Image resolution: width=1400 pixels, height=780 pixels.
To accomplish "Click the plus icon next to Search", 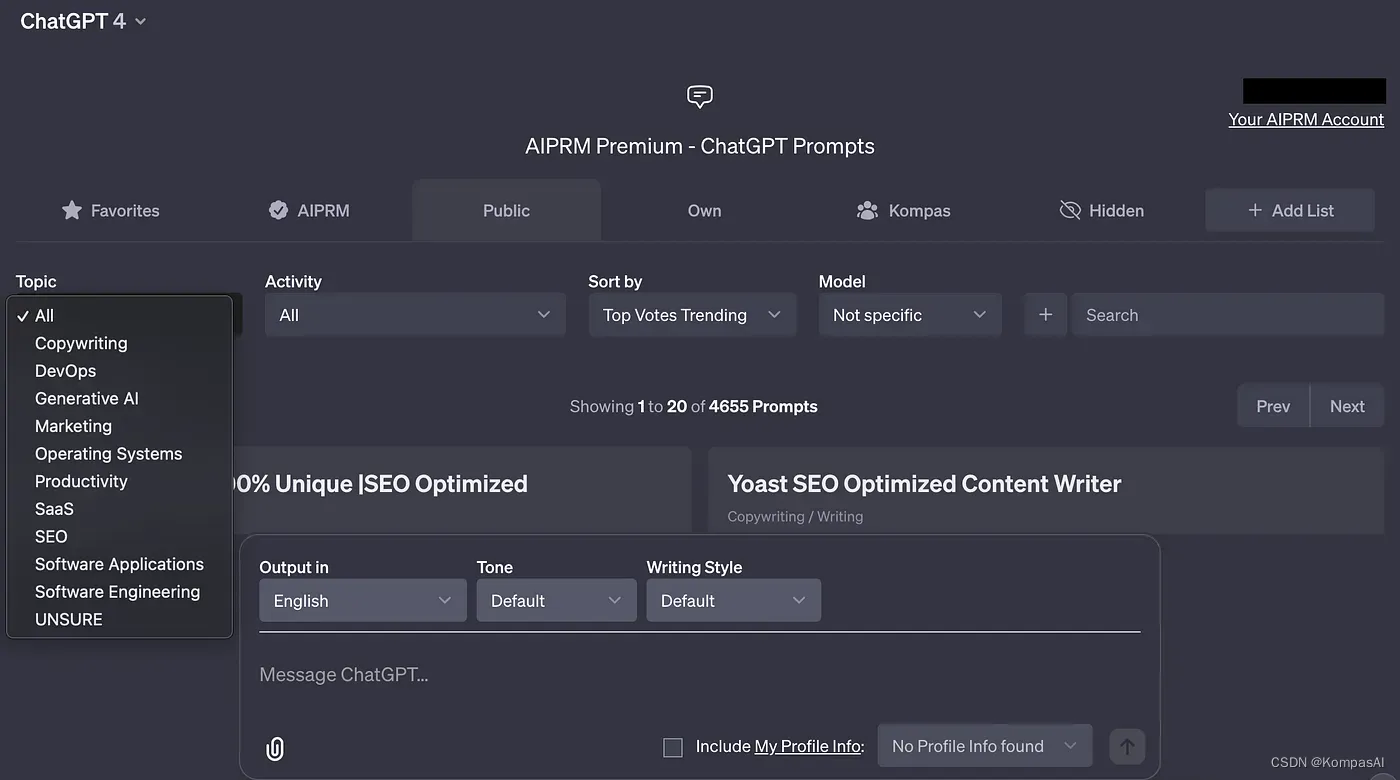I will tap(1045, 315).
